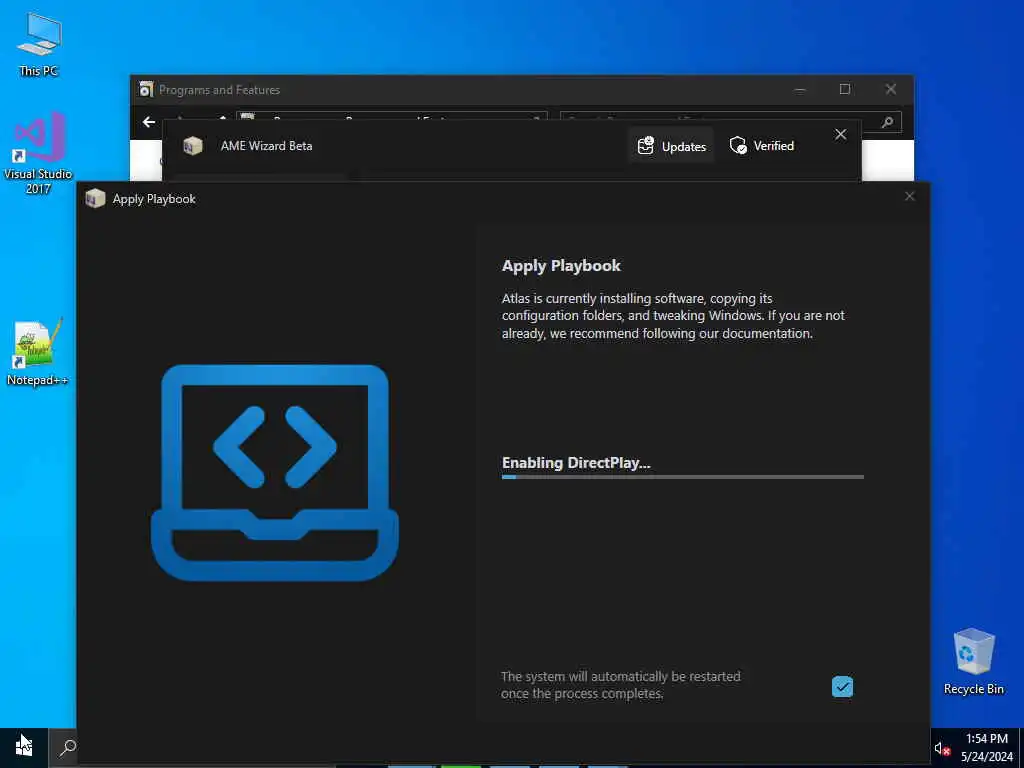Screen dimensions: 1024x768
Task: Uncheck the automatic restart checkbox
Action: pos(842,686)
